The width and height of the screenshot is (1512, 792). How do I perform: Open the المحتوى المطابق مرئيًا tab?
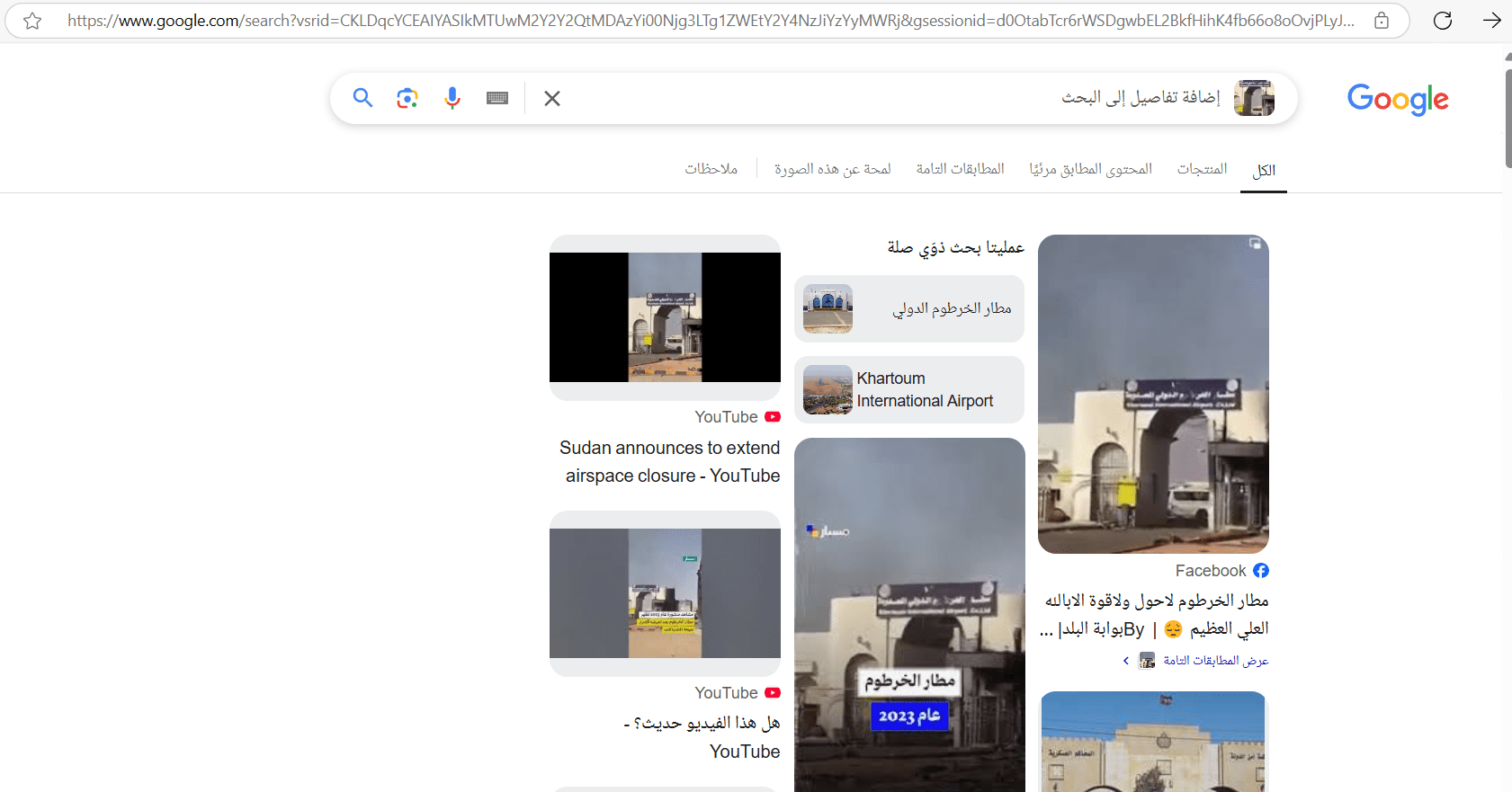[x=1091, y=169]
